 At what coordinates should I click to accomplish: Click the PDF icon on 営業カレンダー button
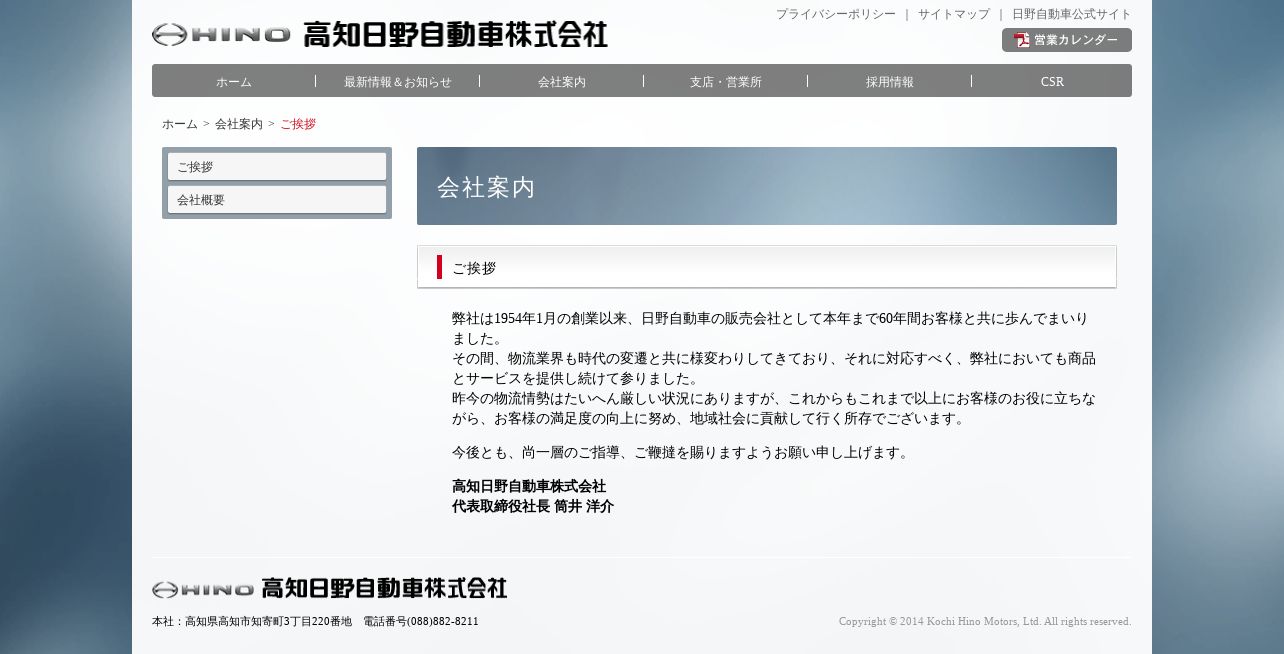click(x=1021, y=40)
